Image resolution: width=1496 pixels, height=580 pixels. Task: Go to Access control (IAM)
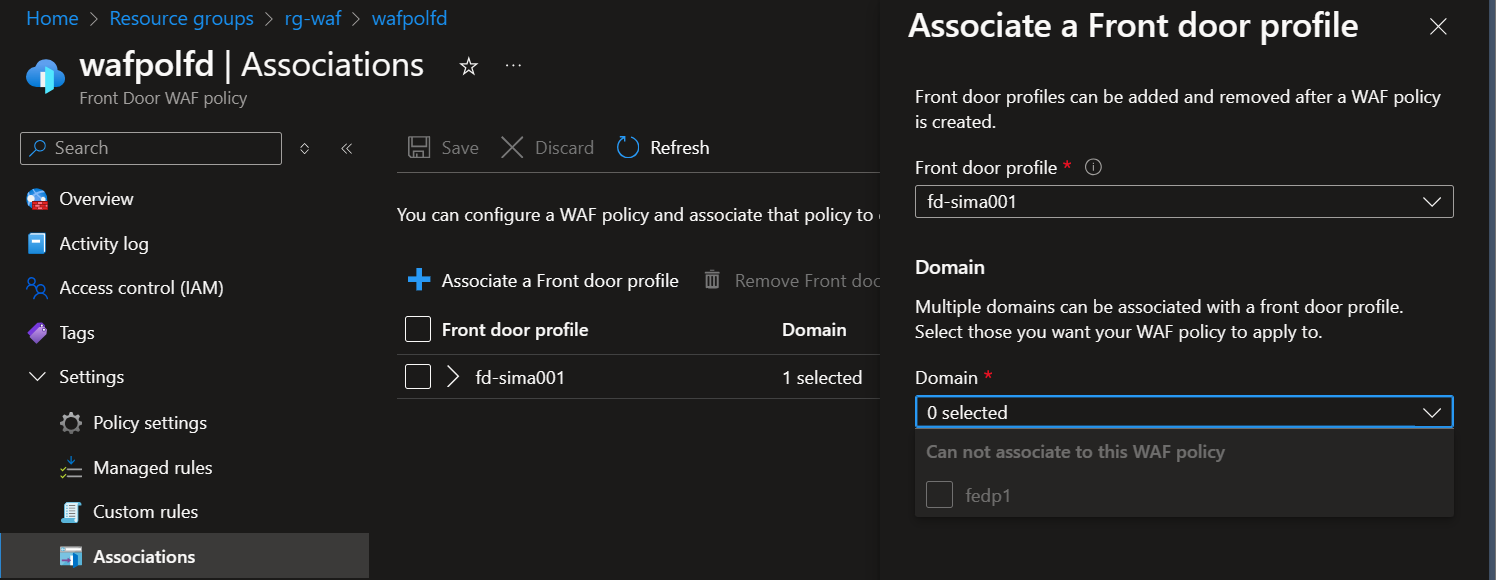pyautogui.click(x=141, y=288)
